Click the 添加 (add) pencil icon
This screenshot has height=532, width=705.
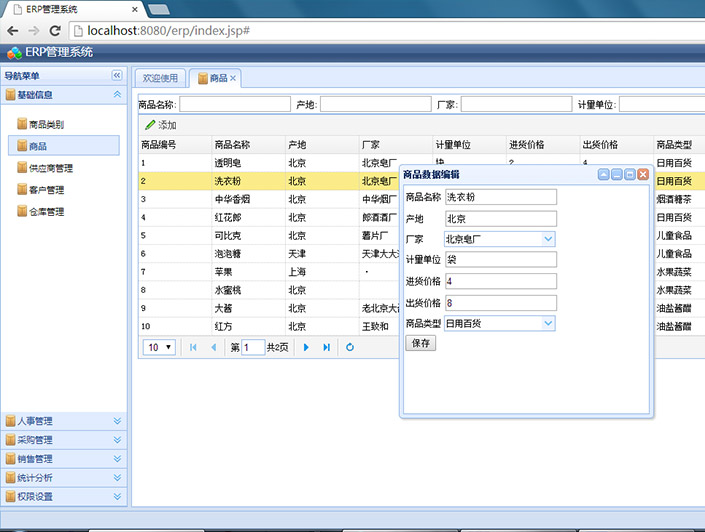click(151, 125)
